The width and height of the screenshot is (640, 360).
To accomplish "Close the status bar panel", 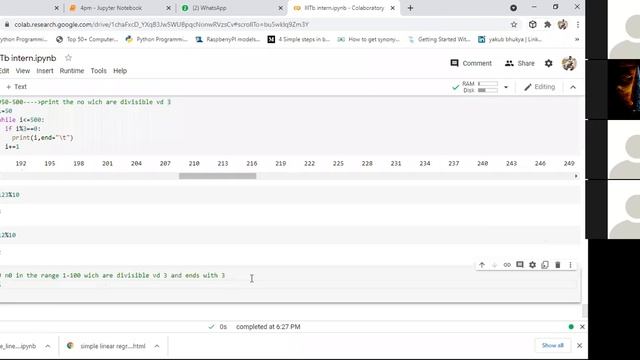I will [x=582, y=327].
